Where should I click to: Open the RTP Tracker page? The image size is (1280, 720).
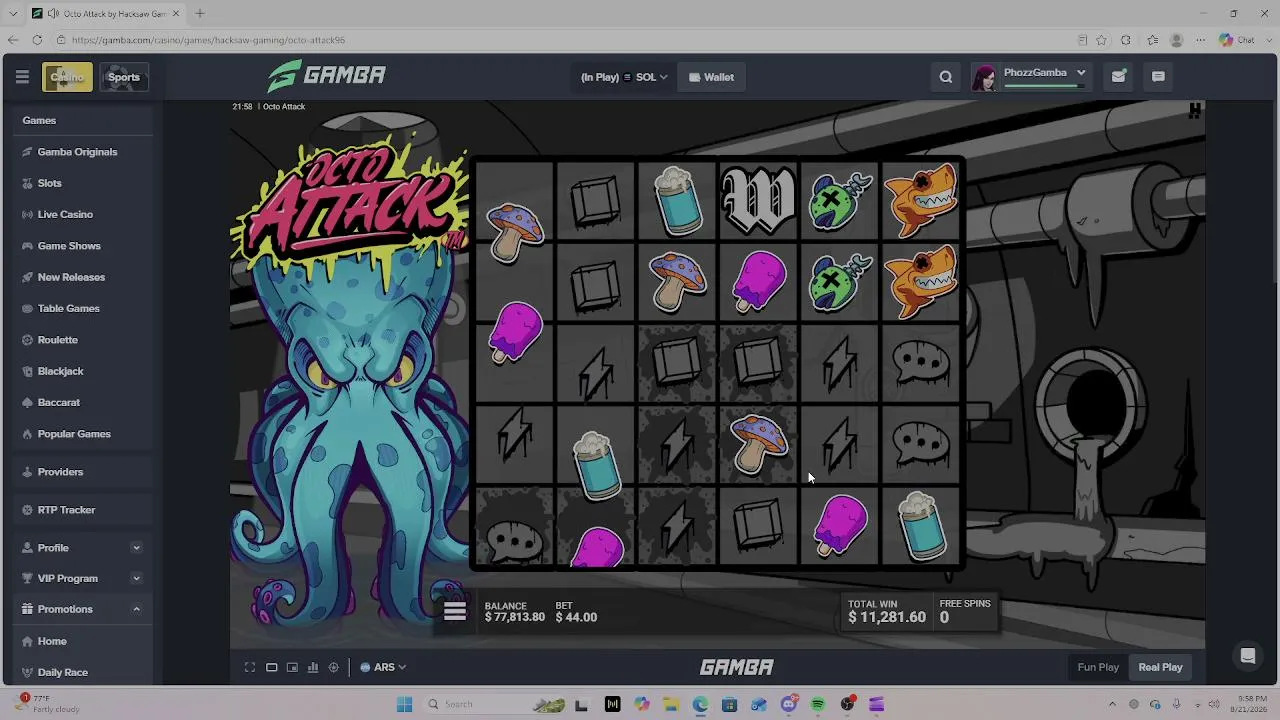tap(82, 510)
